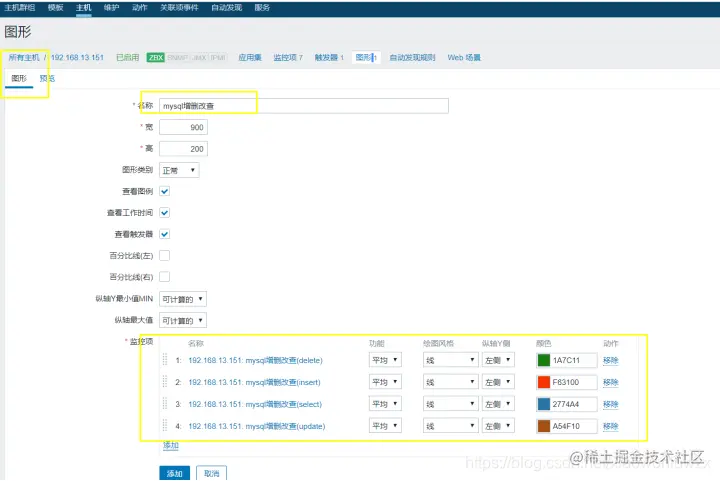The width and height of the screenshot is (720, 481).
Task: Remove the delete item via 移除
Action: pyautogui.click(x=611, y=360)
